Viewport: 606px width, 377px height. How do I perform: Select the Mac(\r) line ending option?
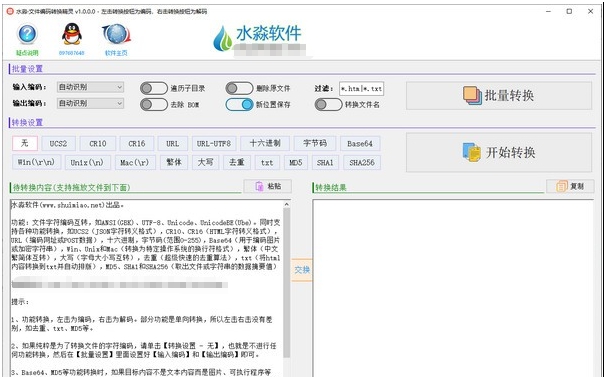pos(135,162)
